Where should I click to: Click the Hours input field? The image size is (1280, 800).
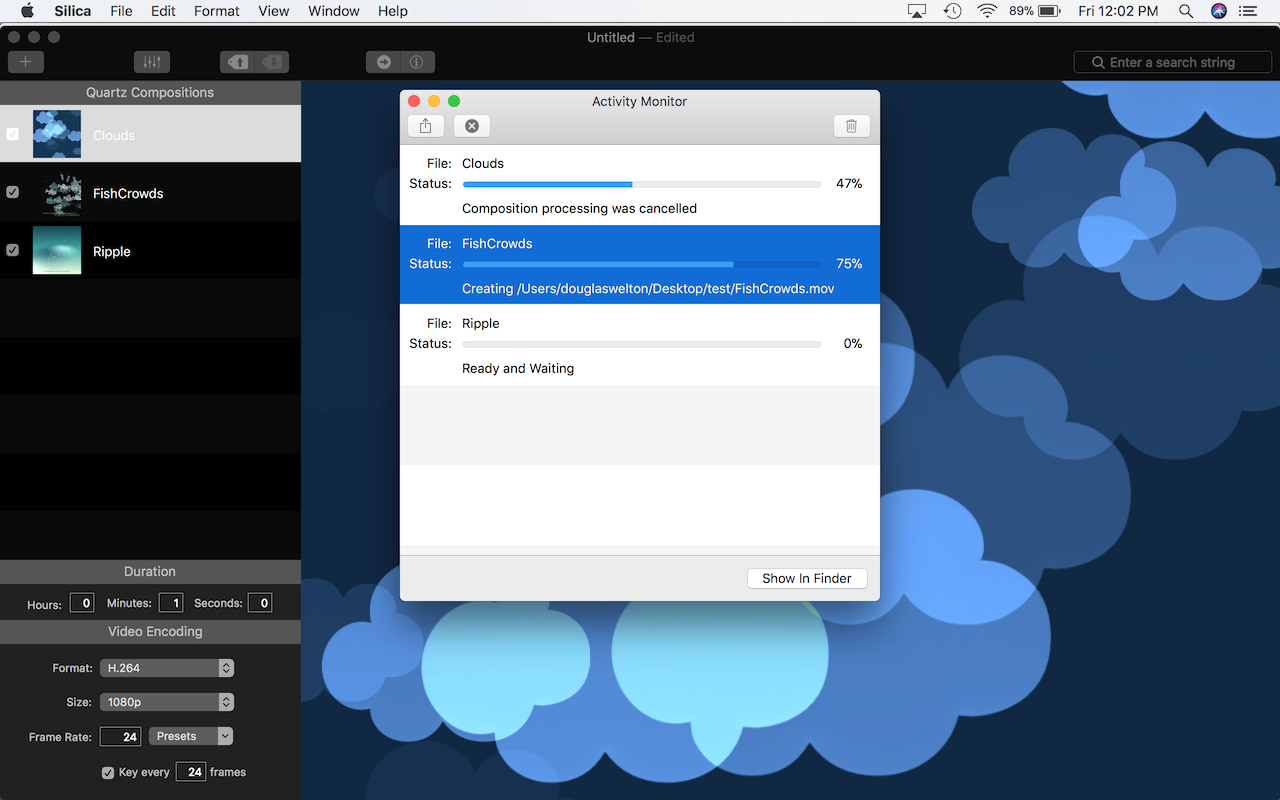pyautogui.click(x=82, y=603)
